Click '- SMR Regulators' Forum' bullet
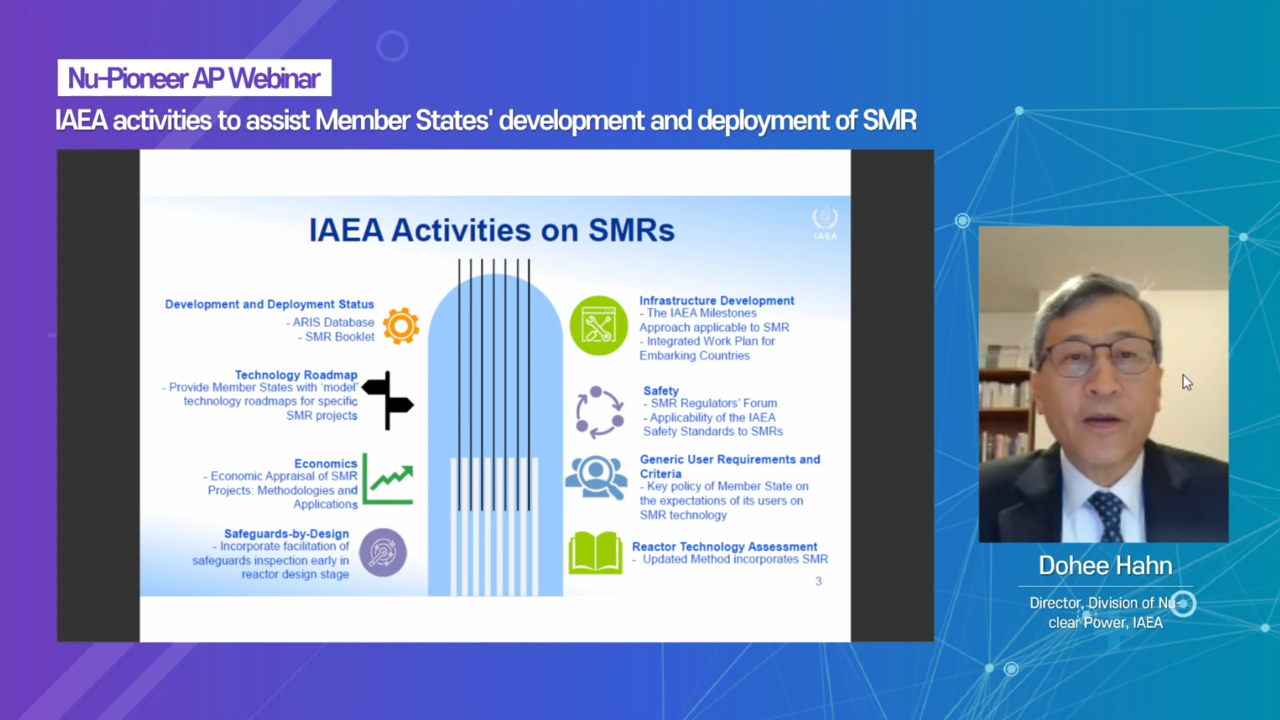1280x720 pixels. [x=710, y=404]
